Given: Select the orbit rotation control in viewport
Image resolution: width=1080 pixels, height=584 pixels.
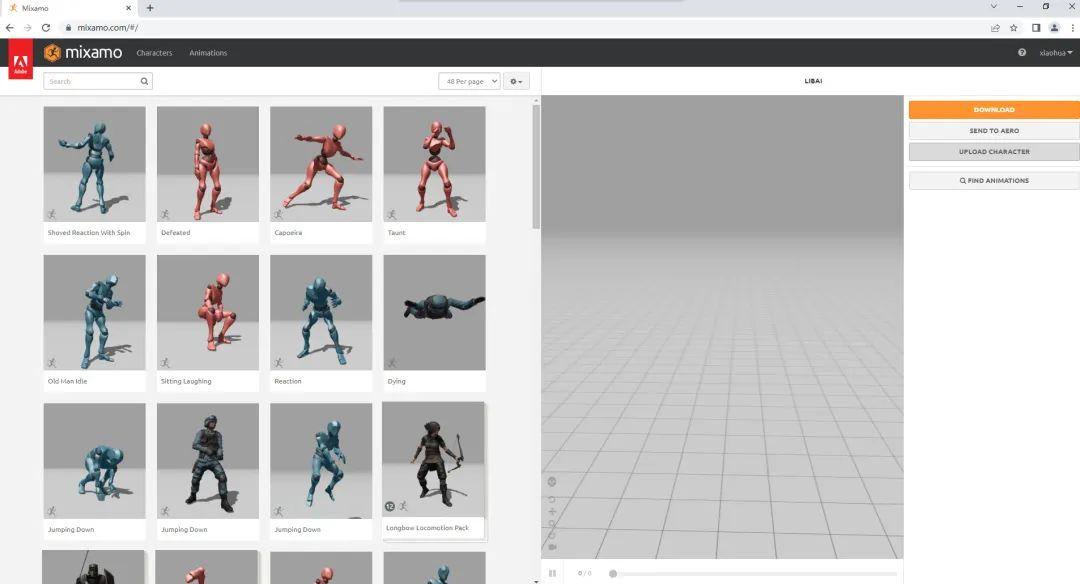Looking at the screenshot, I should (552, 500).
